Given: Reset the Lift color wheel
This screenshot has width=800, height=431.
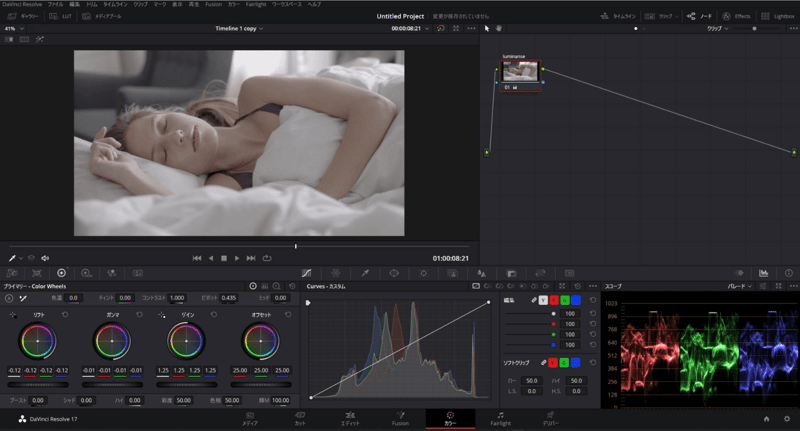Looking at the screenshot, I should (65, 315).
